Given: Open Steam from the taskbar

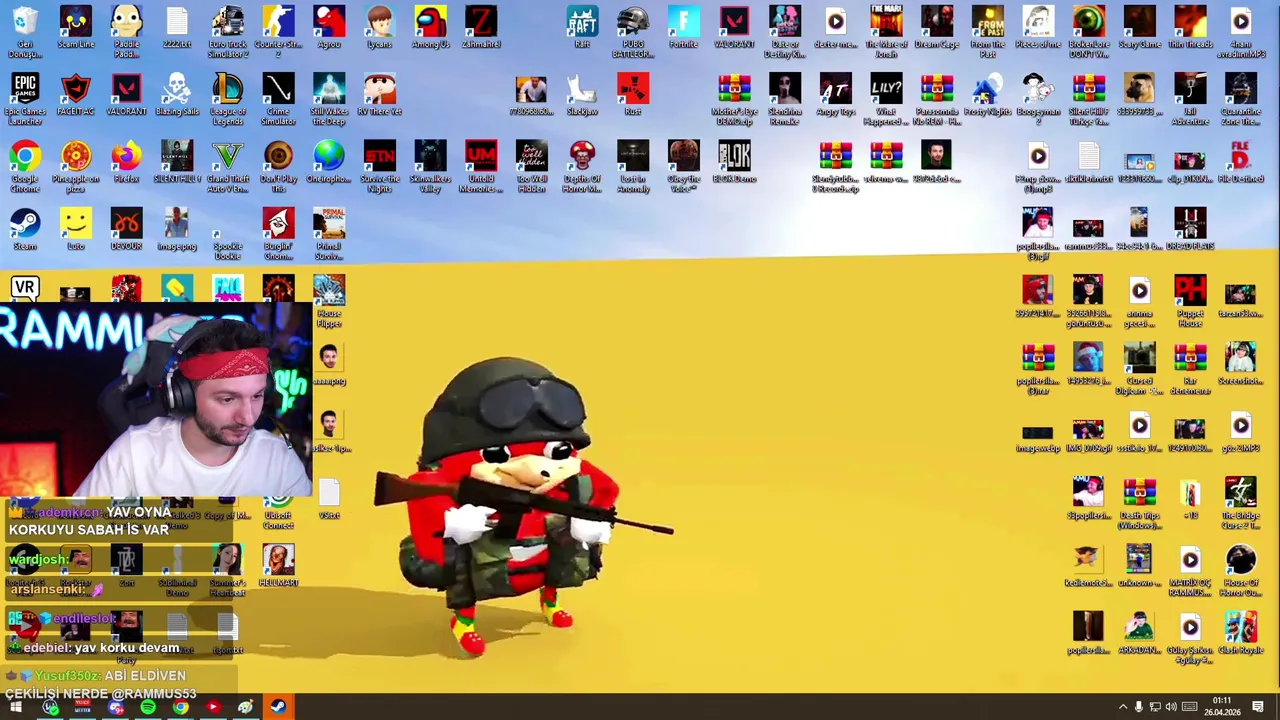Looking at the screenshot, I should (278, 708).
